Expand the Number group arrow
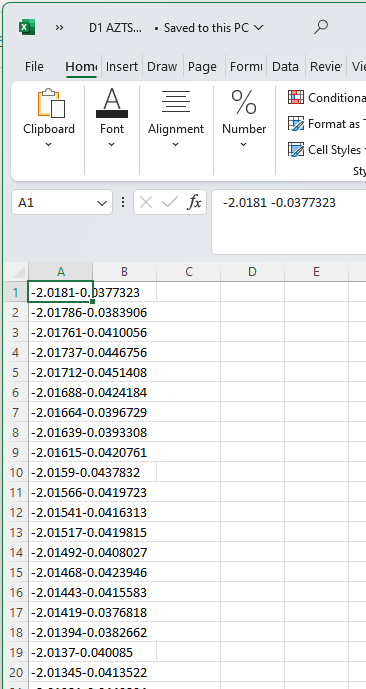Image resolution: width=366 pixels, height=689 pixels. [x=244, y=145]
